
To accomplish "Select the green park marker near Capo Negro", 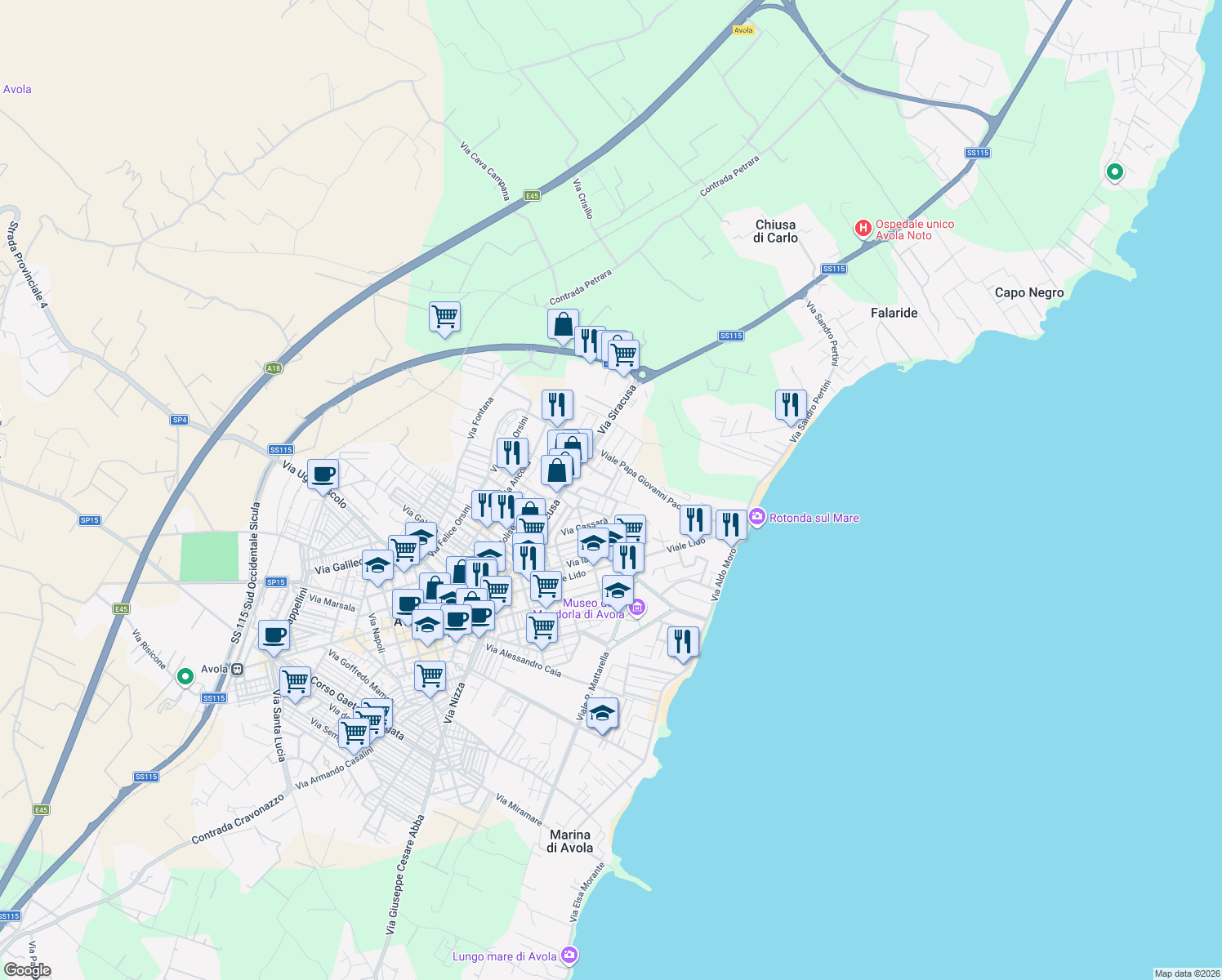I will point(1114,172).
